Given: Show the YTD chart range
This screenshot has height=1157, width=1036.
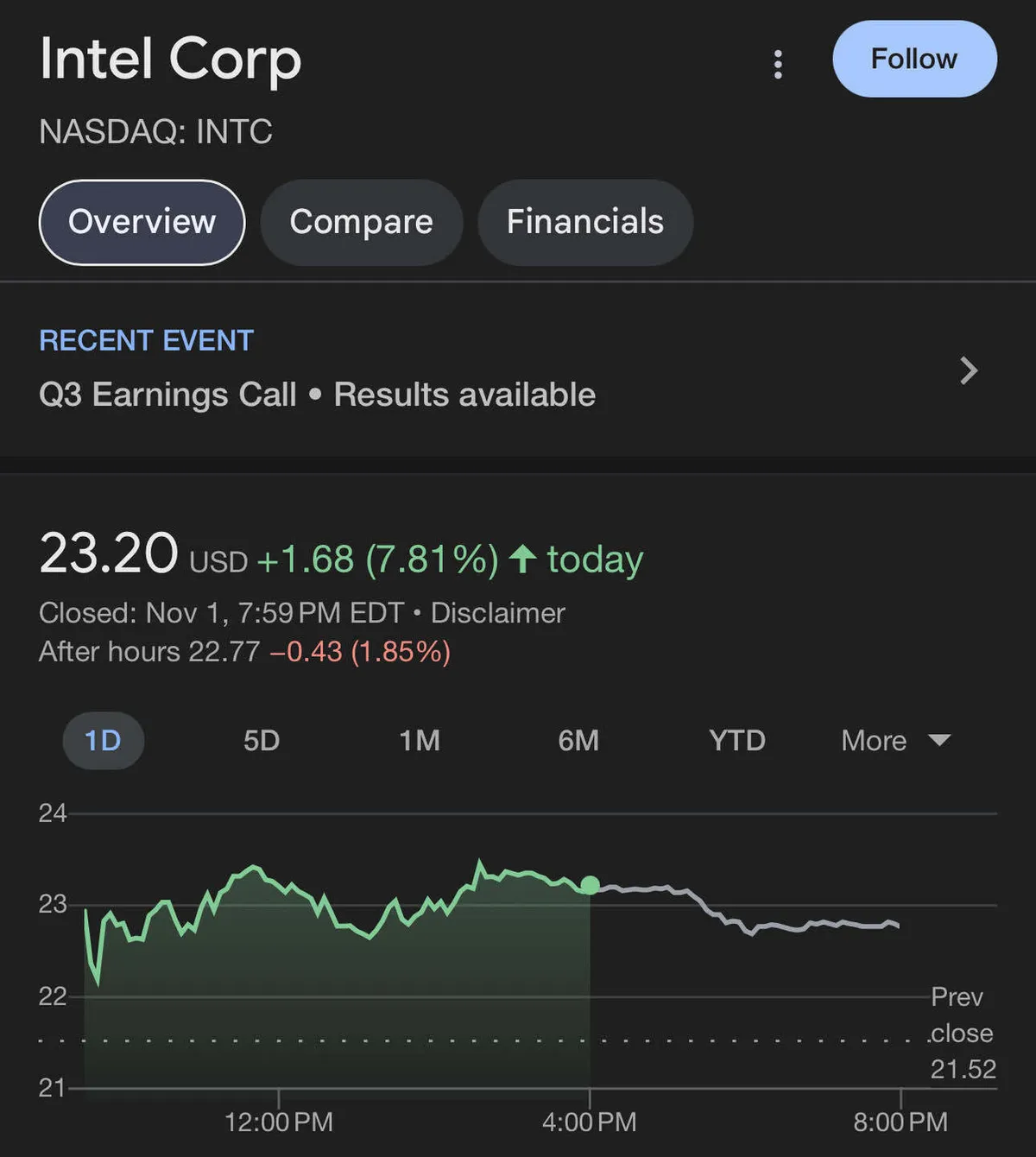Looking at the screenshot, I should (x=737, y=740).
